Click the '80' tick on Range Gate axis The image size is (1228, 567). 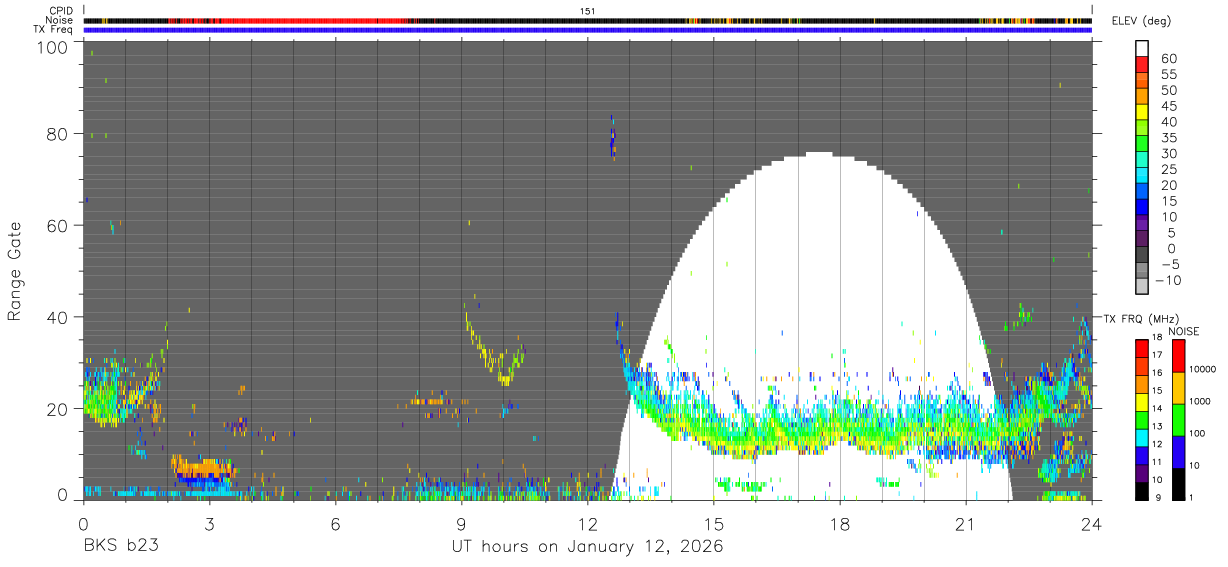(x=58, y=134)
